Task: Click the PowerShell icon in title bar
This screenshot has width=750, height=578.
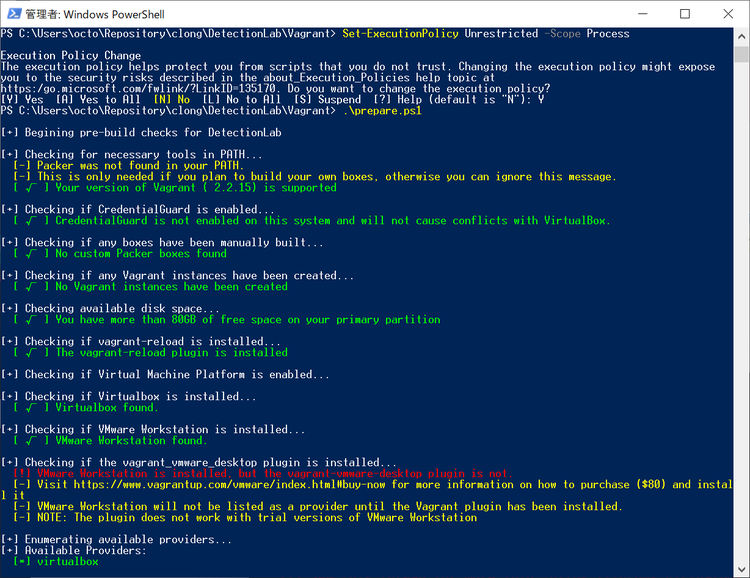Action: click(x=14, y=14)
